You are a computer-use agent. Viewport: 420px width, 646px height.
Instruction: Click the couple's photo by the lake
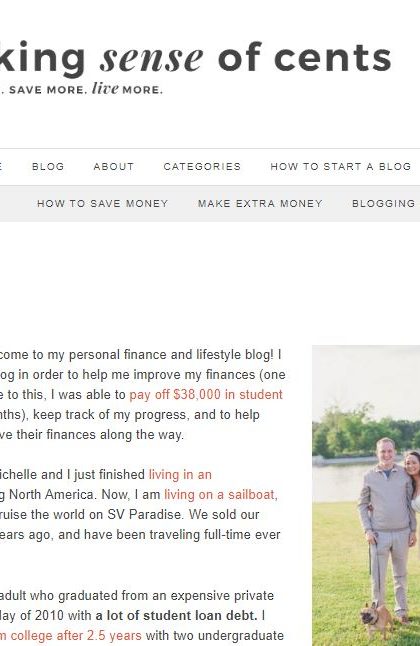pyautogui.click(x=366, y=495)
